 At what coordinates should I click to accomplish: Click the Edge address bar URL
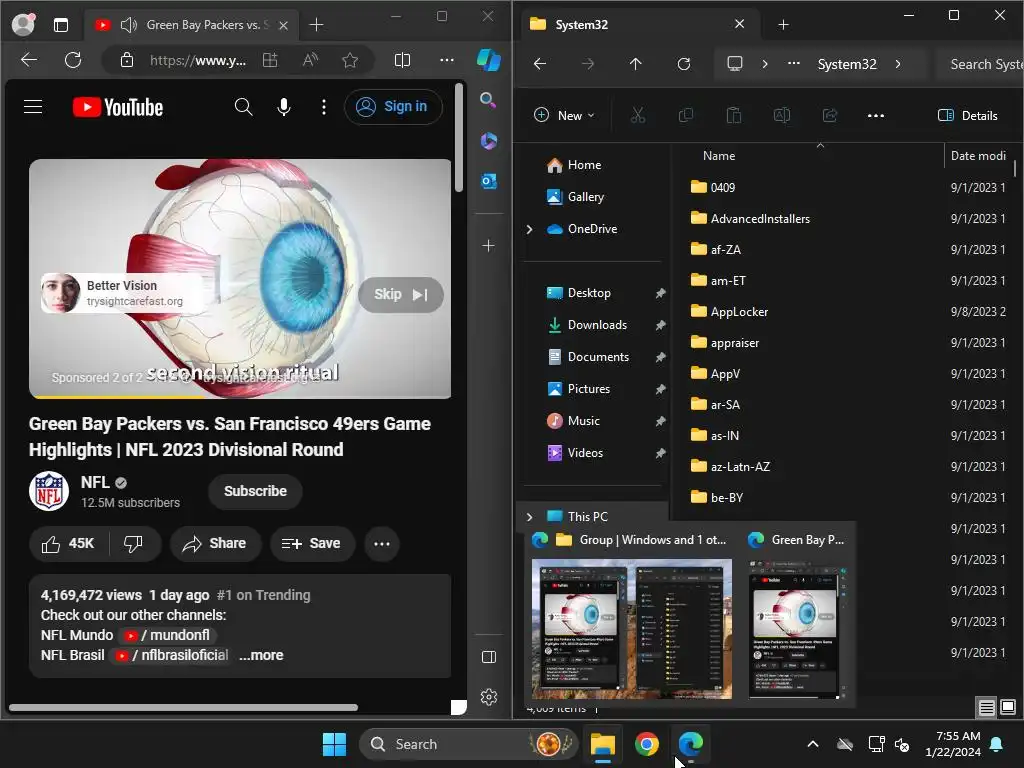(198, 60)
